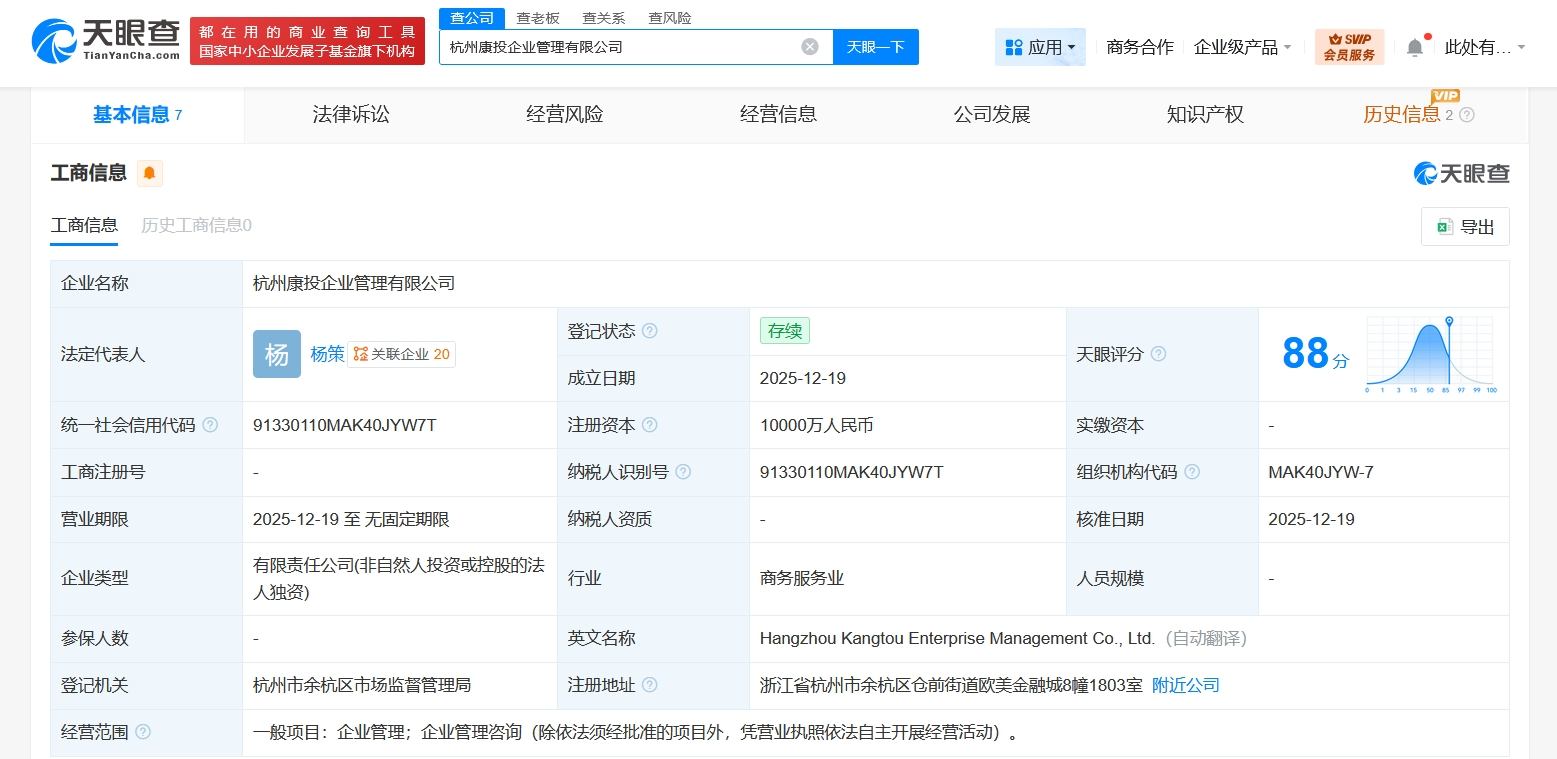The image size is (1557, 759).
Task: Click the blue avatar for 杨策
Action: tap(277, 354)
